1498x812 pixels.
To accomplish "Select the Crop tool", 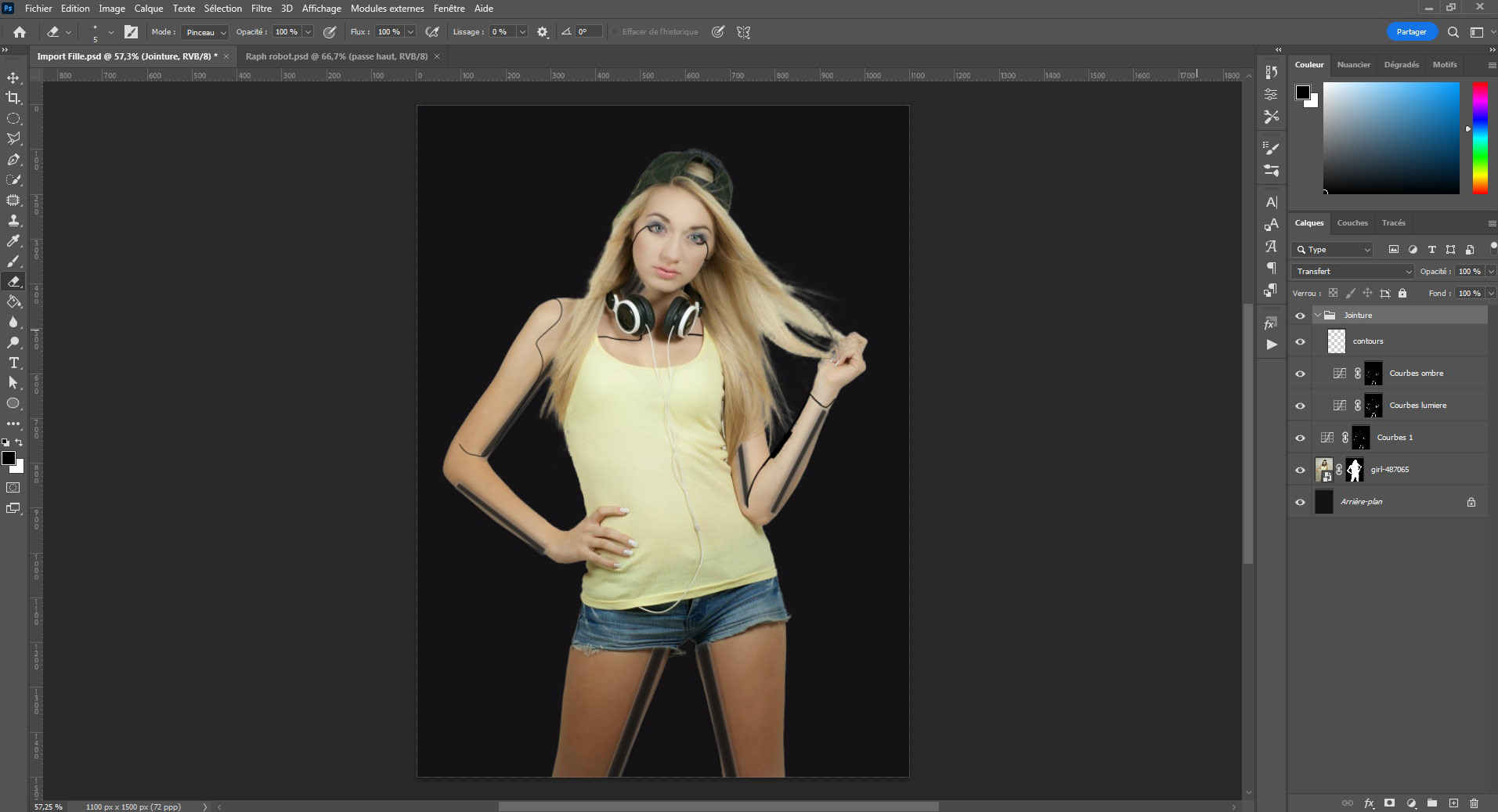I will (13, 99).
